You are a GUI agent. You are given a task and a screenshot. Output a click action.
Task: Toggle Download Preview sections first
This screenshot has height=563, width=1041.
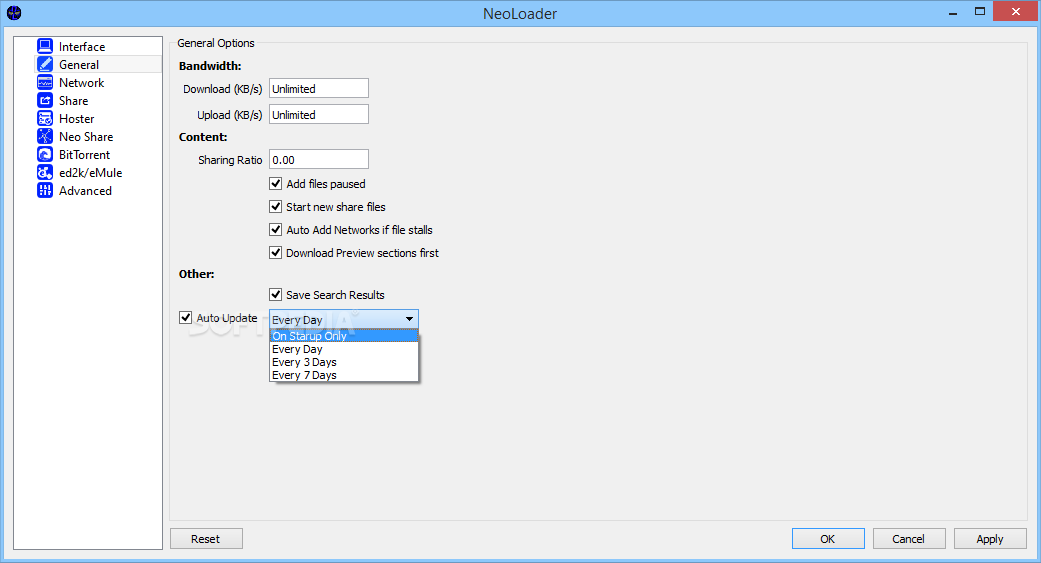[x=276, y=252]
